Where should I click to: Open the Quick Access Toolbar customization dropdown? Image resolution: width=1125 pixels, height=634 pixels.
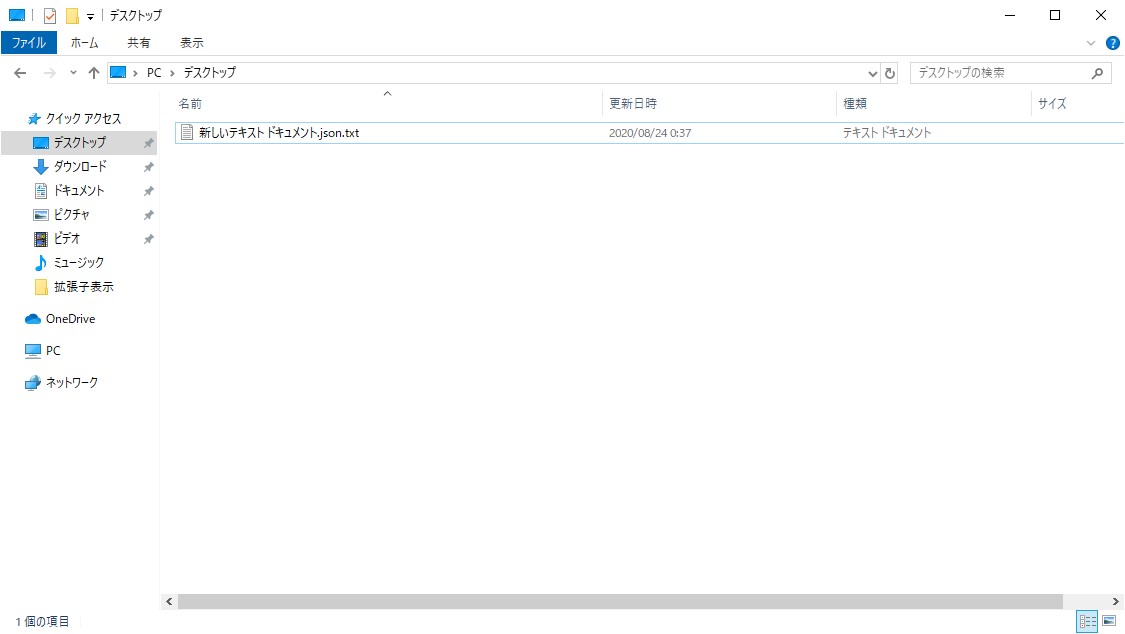point(90,15)
